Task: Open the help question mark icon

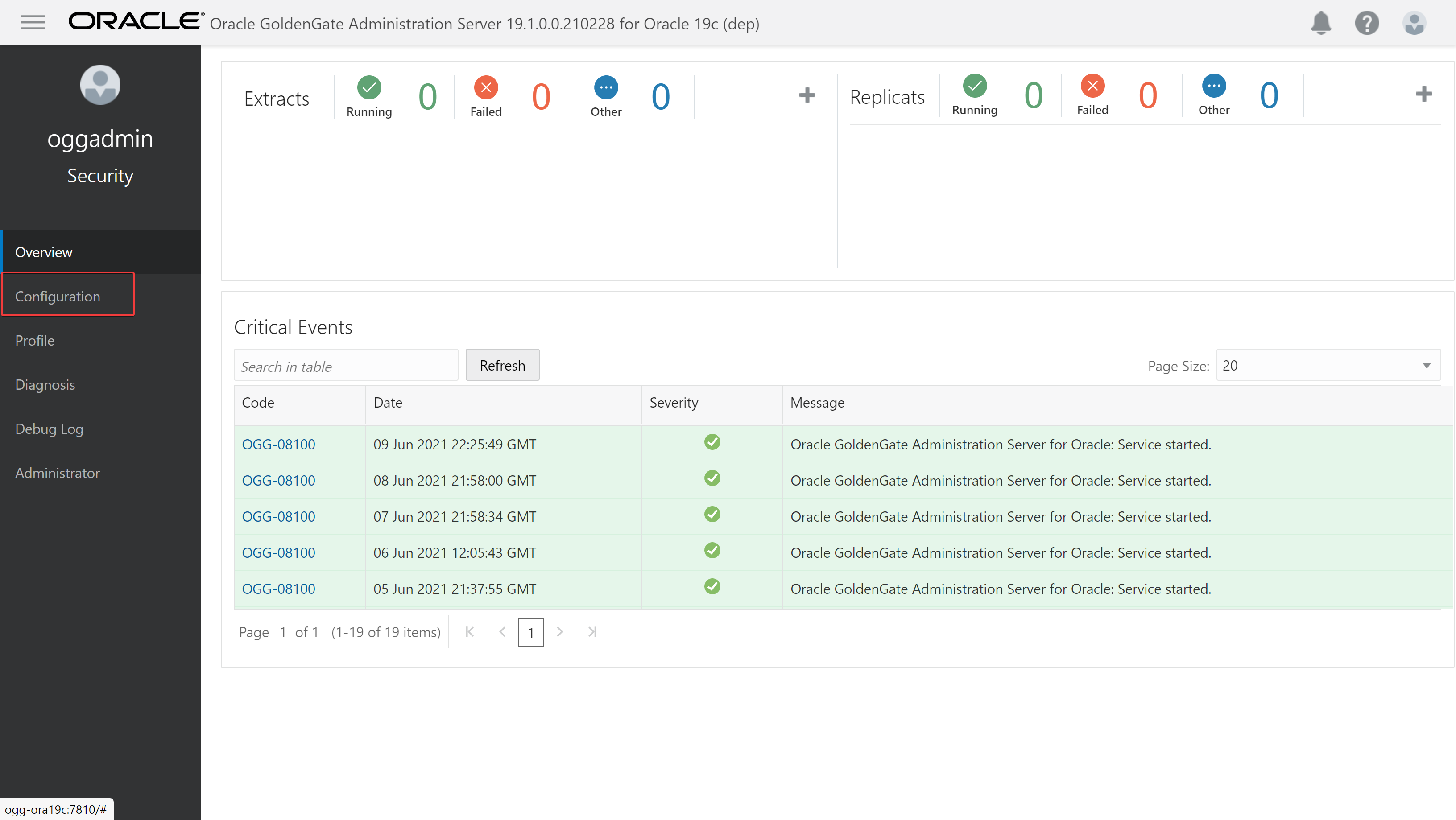Action: tap(1367, 23)
